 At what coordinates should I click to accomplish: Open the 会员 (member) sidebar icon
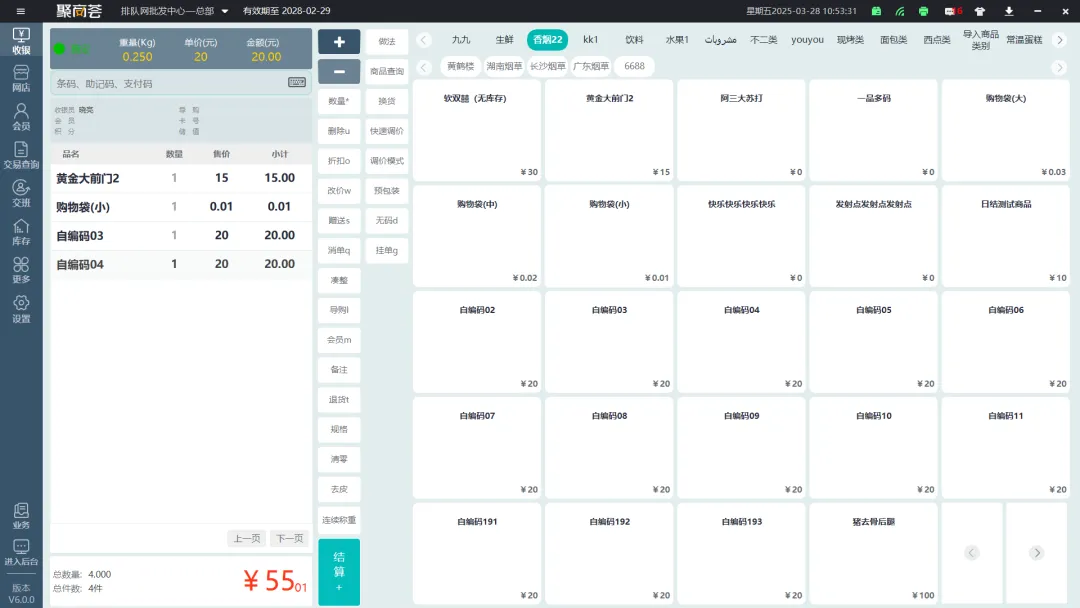coord(21,117)
